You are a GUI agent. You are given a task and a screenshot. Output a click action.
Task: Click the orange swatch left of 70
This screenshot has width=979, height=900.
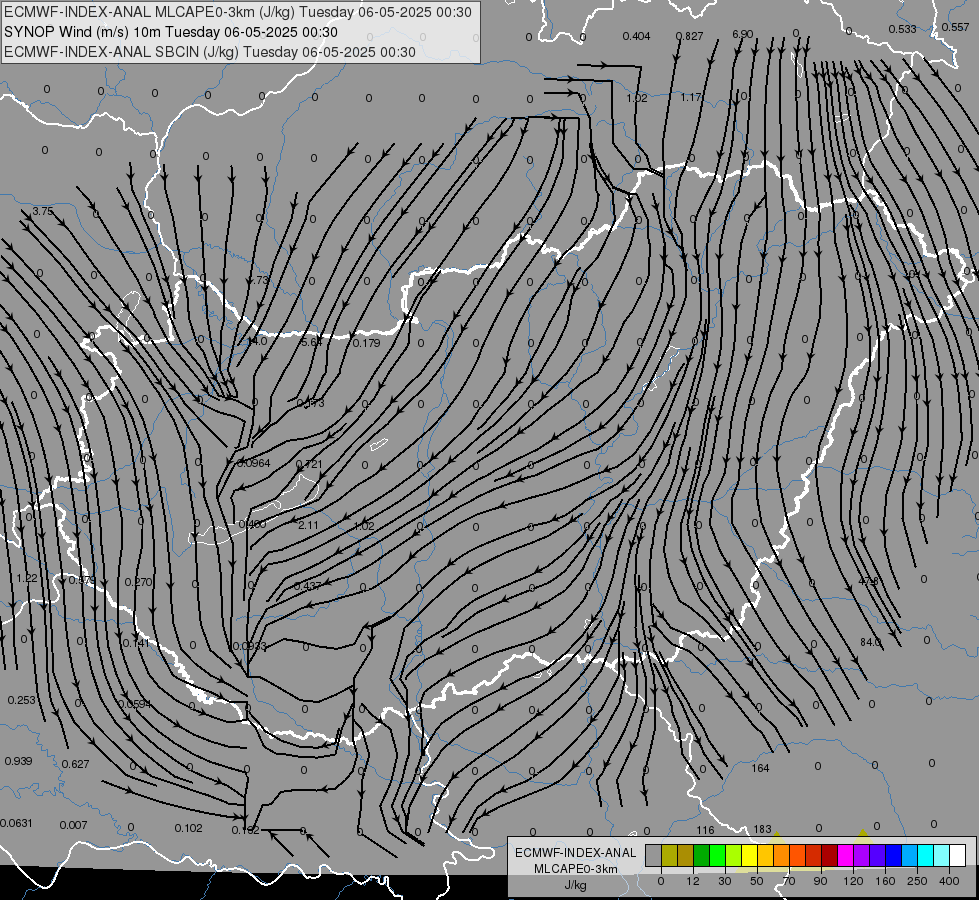pos(782,855)
